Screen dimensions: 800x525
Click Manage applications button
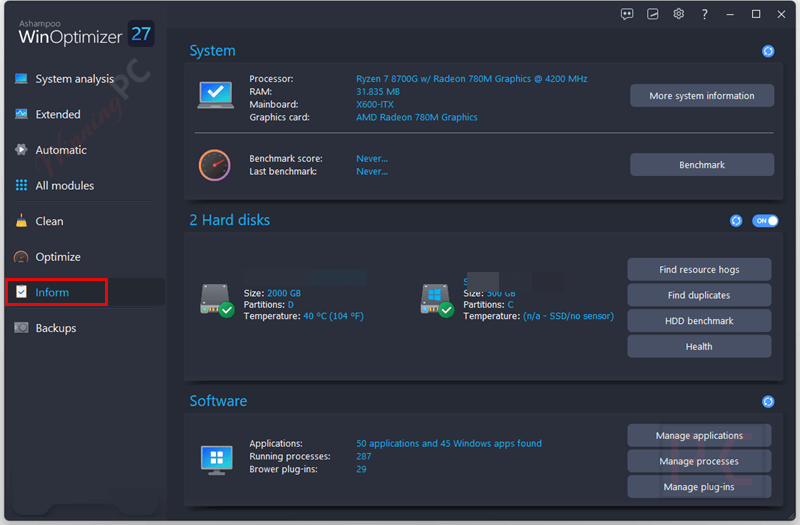coord(699,435)
